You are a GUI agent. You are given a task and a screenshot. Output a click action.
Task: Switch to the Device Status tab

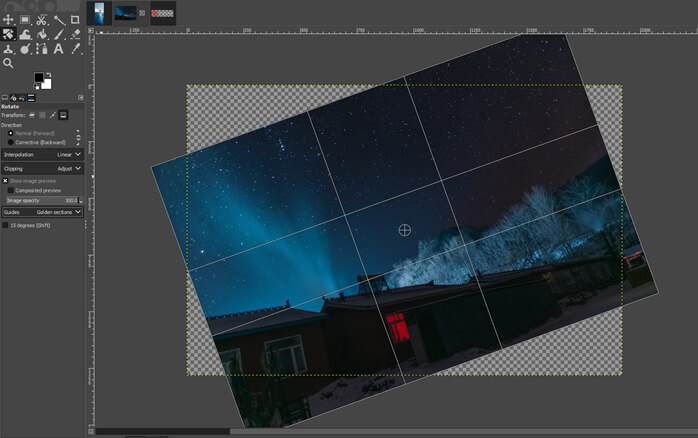(13, 98)
